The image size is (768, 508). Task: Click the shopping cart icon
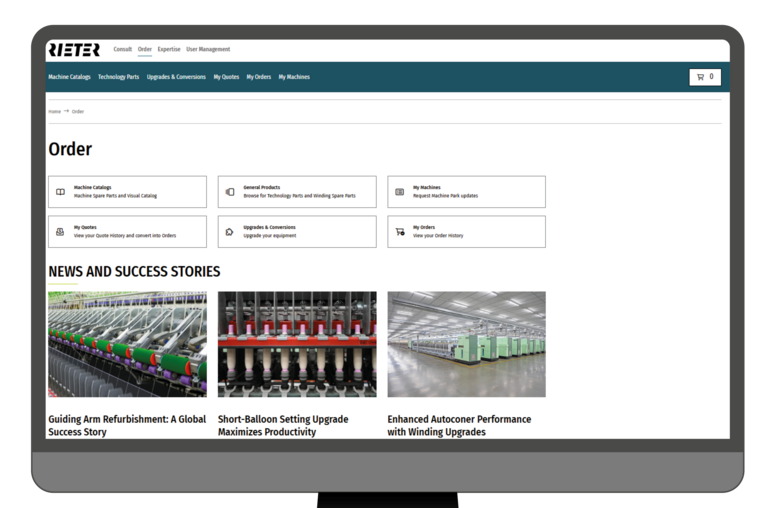[700, 77]
